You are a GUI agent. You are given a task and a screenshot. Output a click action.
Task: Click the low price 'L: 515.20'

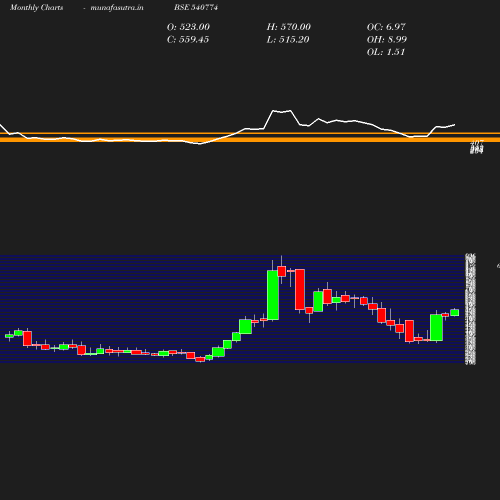[288, 40]
